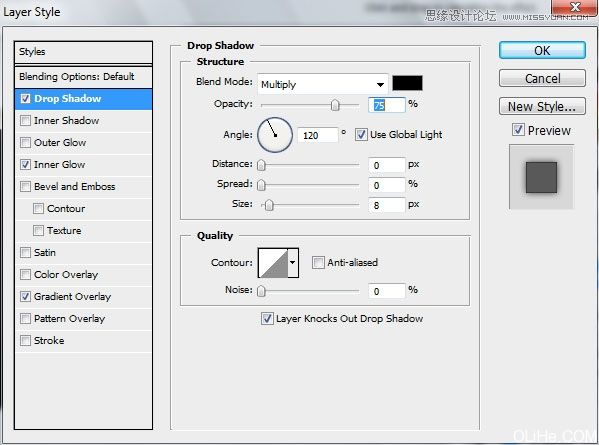Viewport: 599px width, 445px height.
Task: Click the New Style... button
Action: [542, 106]
